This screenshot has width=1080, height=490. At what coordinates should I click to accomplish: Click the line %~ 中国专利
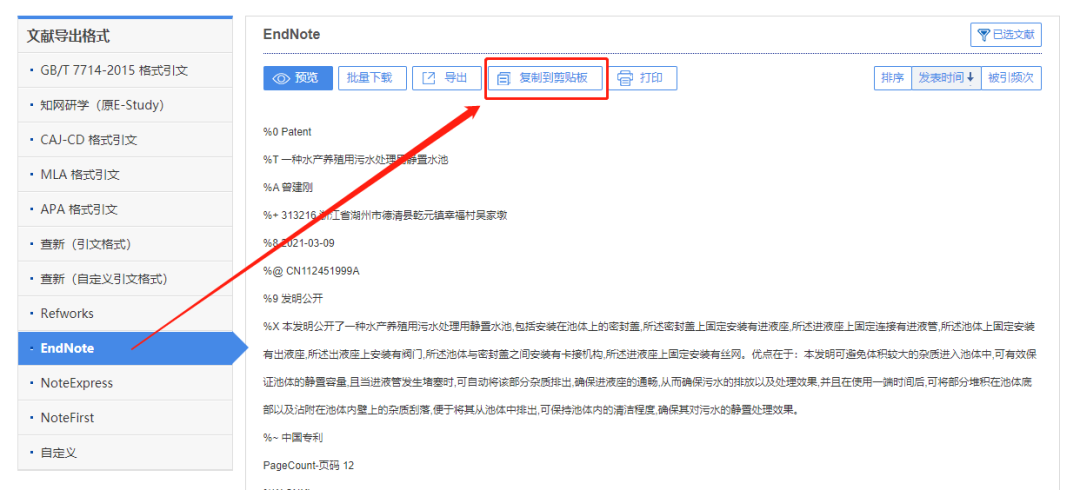point(293,438)
